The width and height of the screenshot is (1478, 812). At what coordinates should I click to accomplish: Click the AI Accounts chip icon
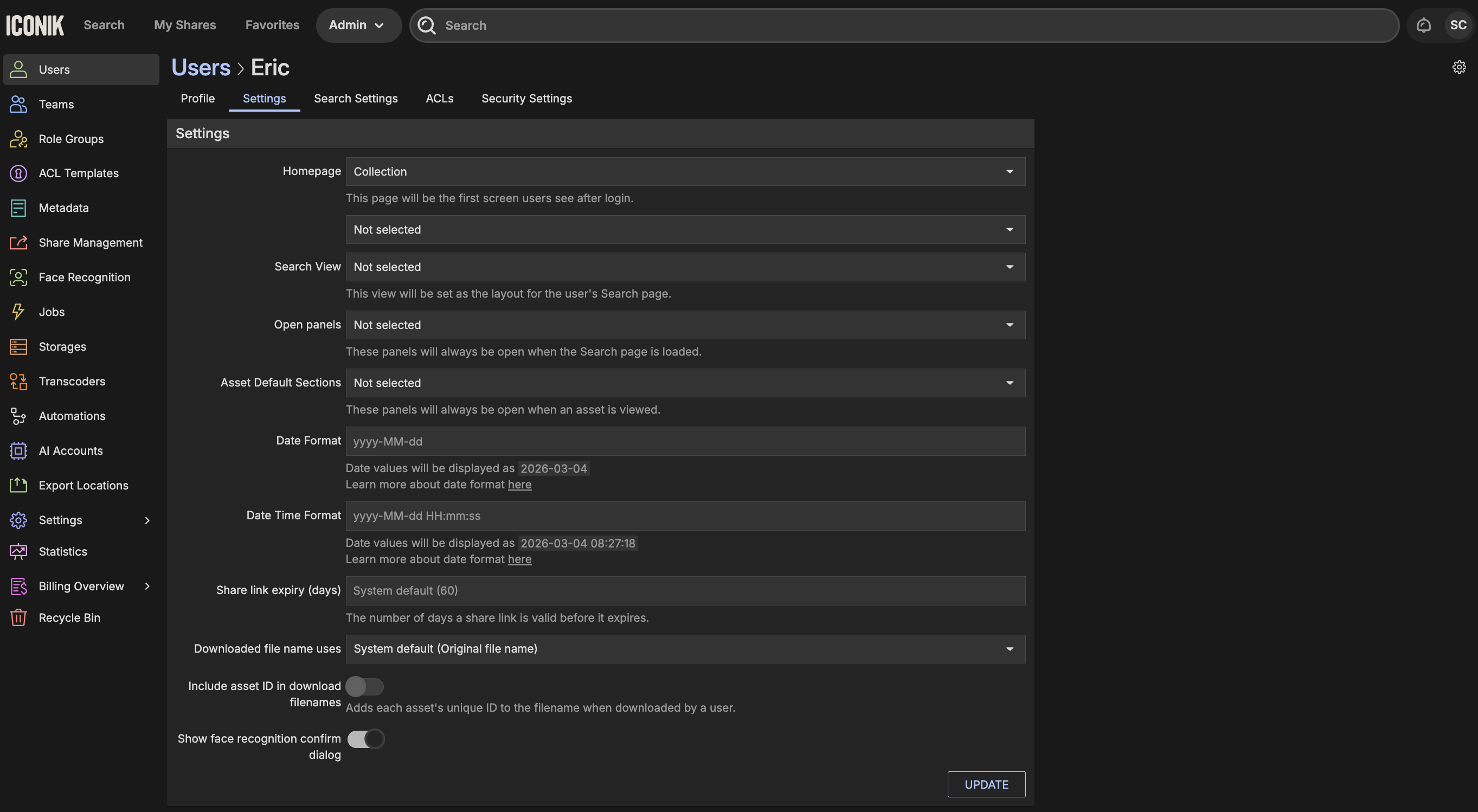pos(18,451)
